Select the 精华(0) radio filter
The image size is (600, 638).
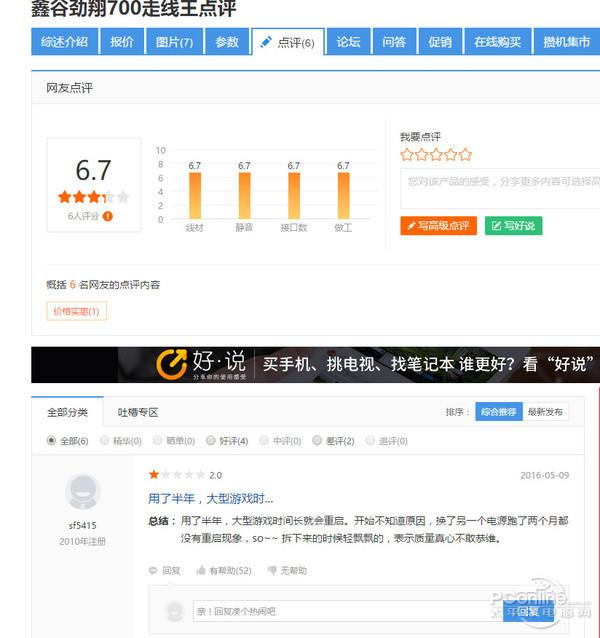click(105, 440)
